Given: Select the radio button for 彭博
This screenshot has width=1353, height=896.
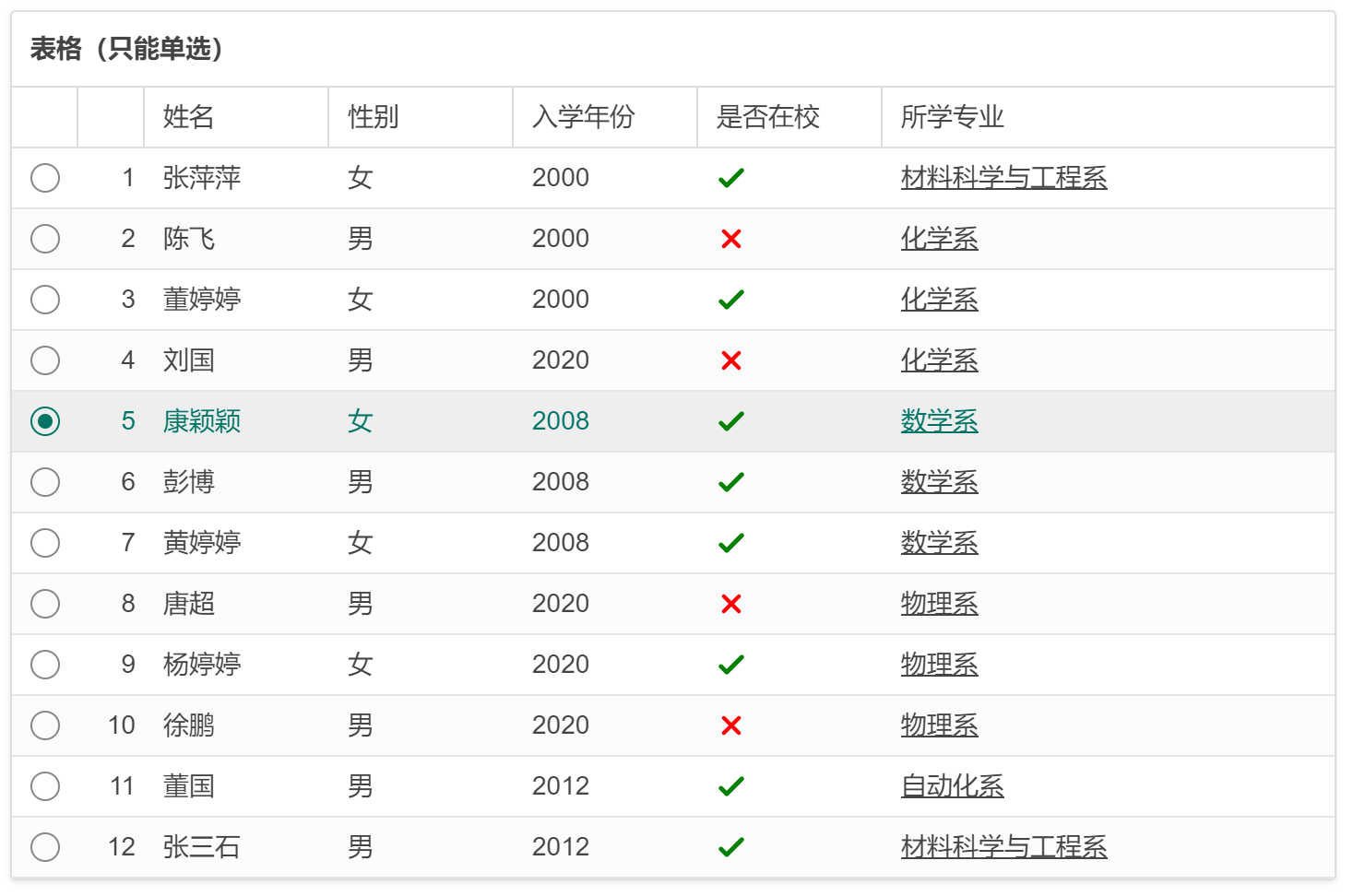Looking at the screenshot, I should pyautogui.click(x=45, y=482).
